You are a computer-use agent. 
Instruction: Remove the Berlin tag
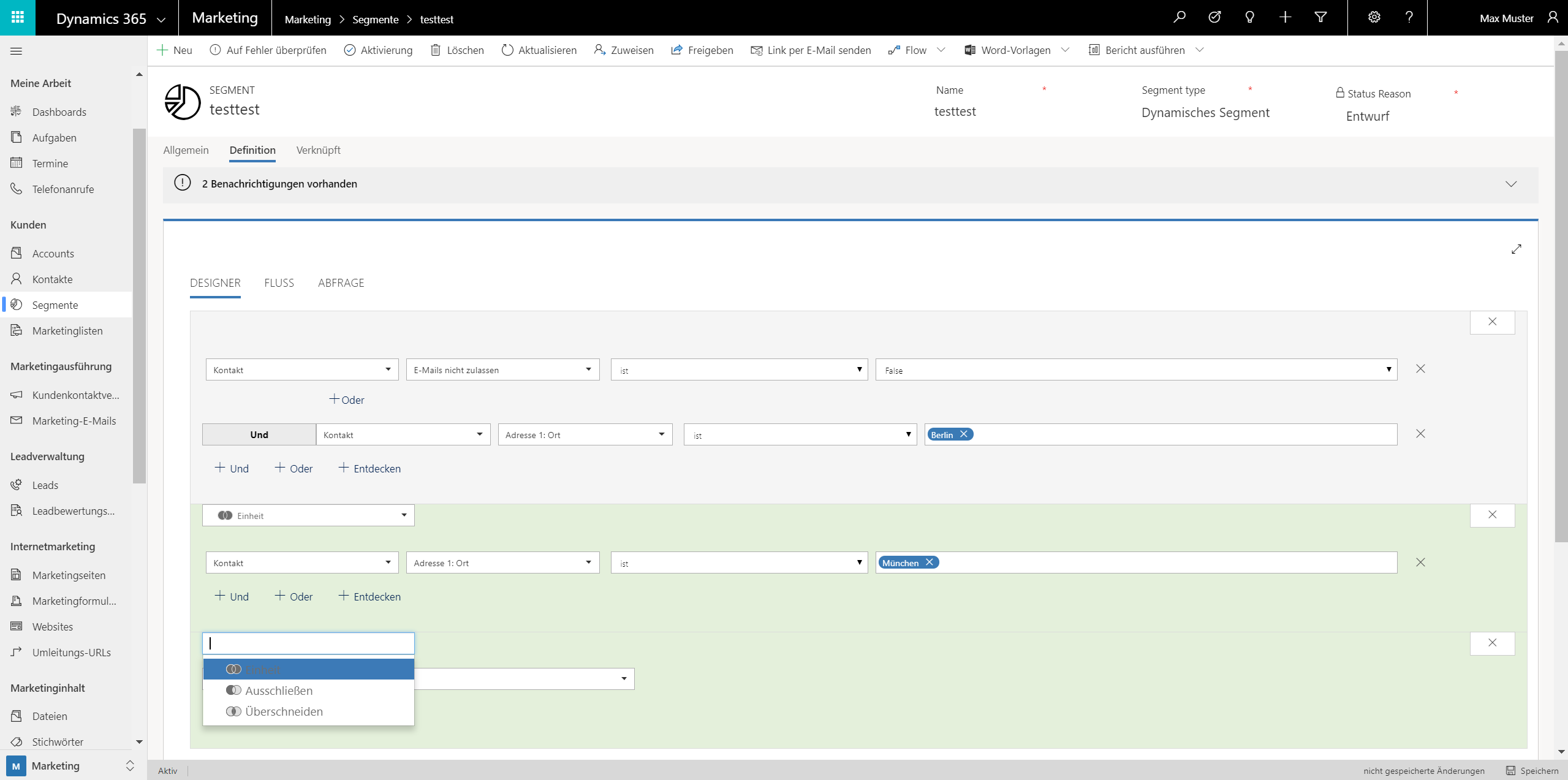964,434
